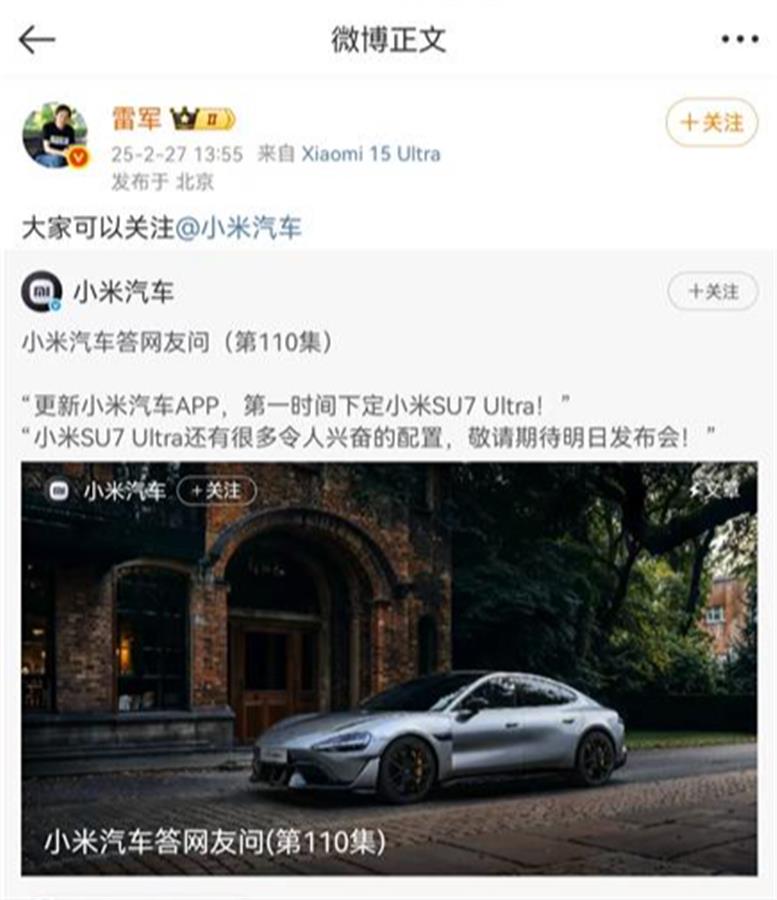The height and width of the screenshot is (900, 777).
Task: Open the SU7 Ultra car image
Action: (x=389, y=668)
